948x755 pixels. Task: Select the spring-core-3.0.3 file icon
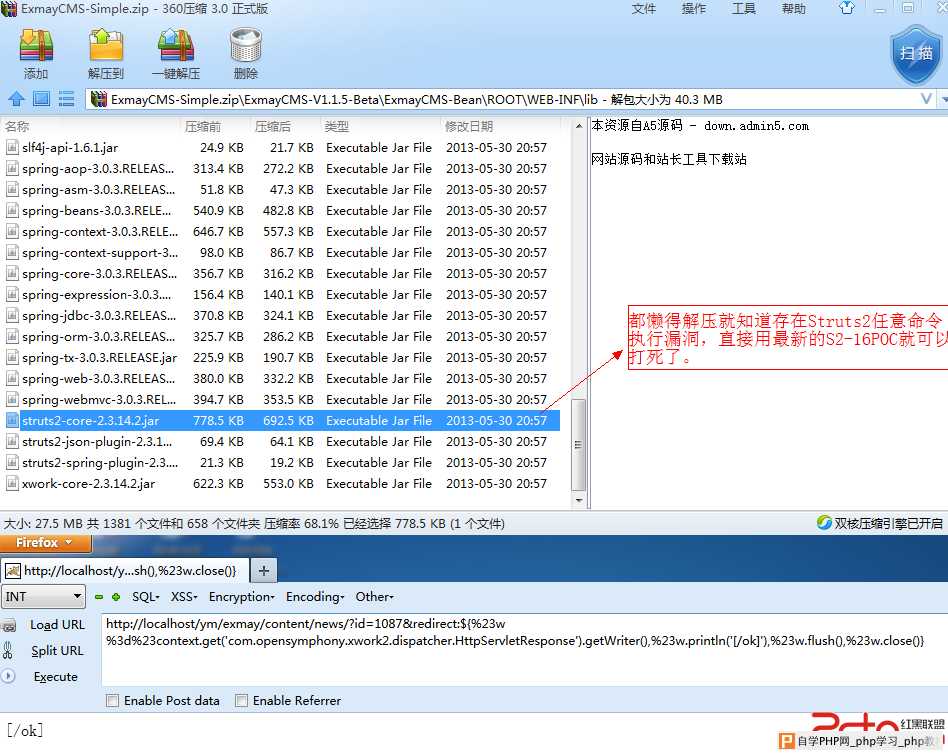12,274
